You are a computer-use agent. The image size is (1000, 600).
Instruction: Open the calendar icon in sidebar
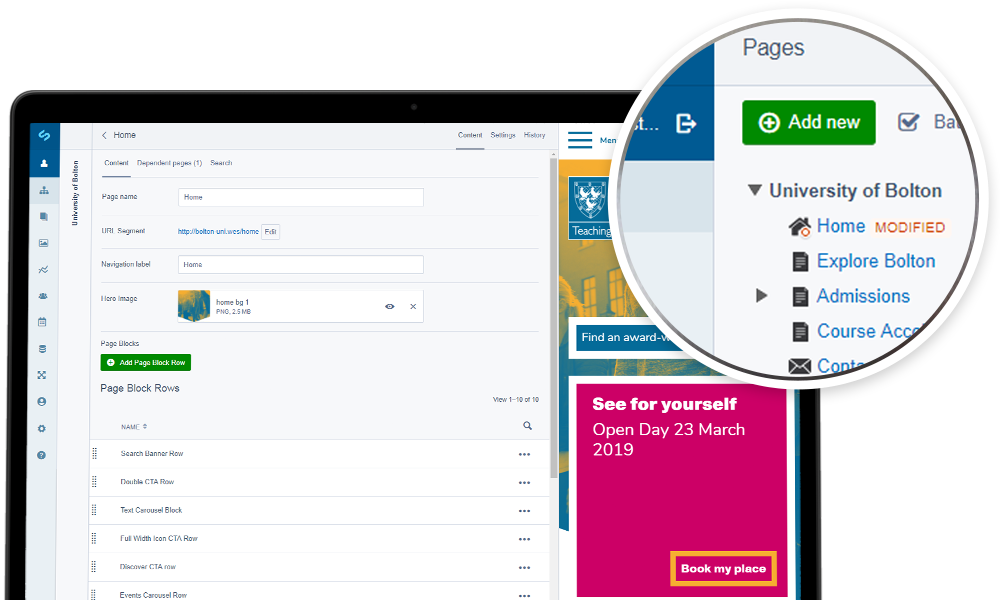[x=42, y=322]
